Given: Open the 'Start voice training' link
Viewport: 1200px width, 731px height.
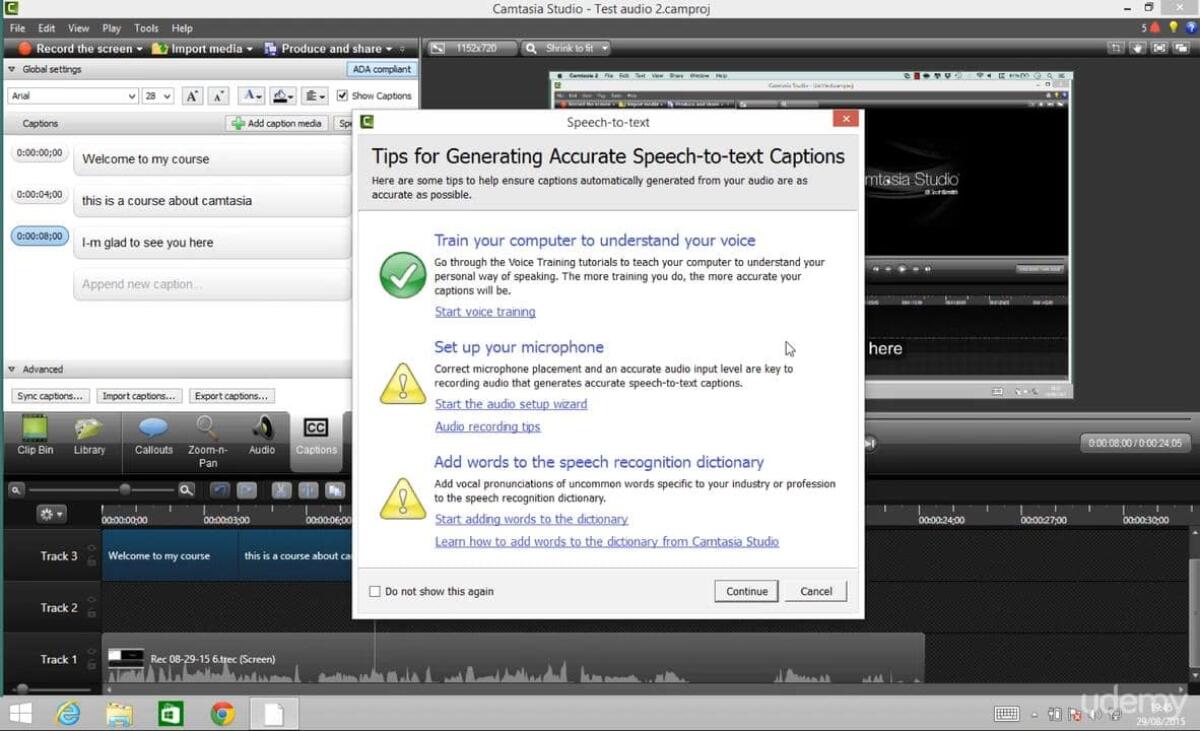Looking at the screenshot, I should (485, 311).
